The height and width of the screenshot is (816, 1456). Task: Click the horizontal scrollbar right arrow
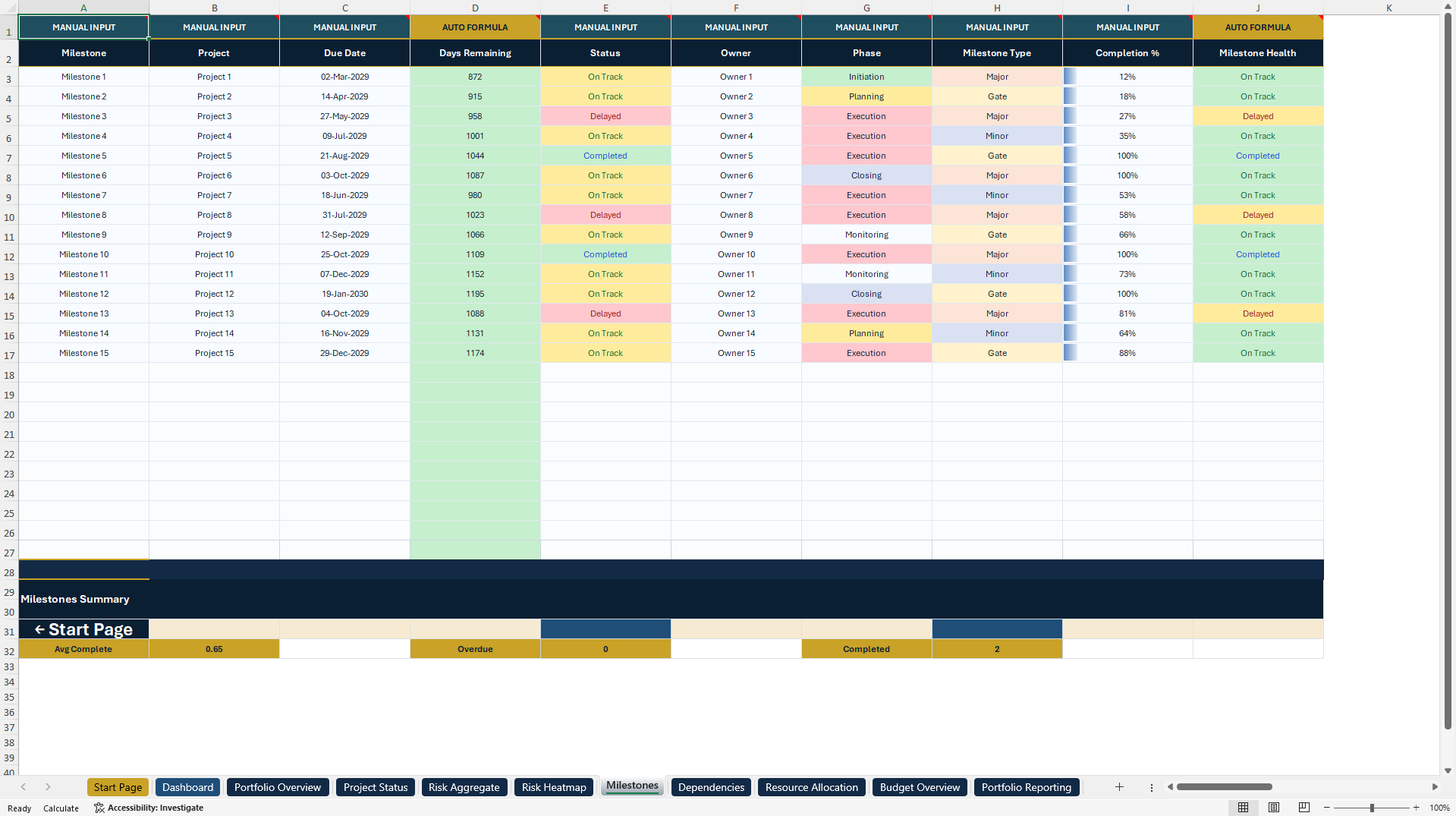[1435, 787]
